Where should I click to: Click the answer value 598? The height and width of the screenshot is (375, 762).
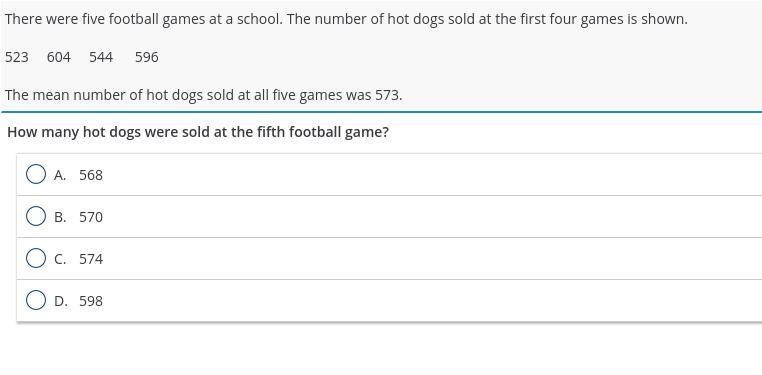[91, 301]
